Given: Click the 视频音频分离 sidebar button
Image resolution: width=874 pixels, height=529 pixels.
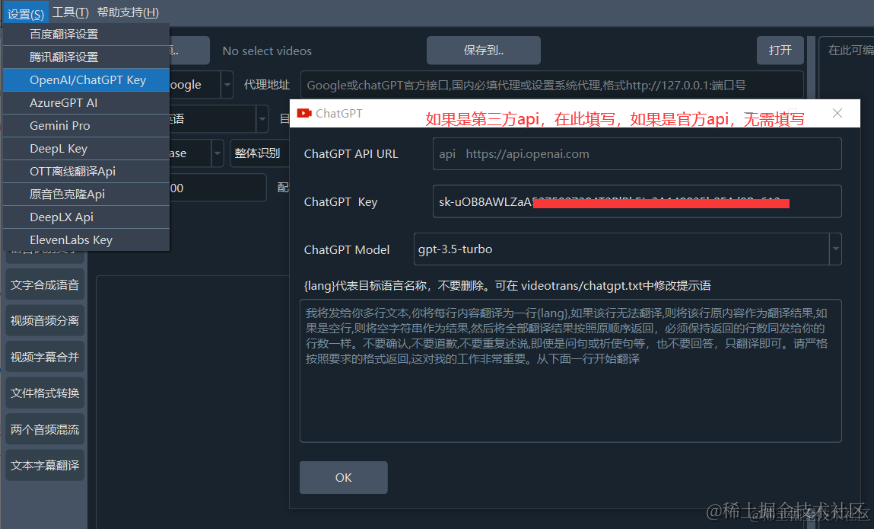Looking at the screenshot, I should point(45,321).
